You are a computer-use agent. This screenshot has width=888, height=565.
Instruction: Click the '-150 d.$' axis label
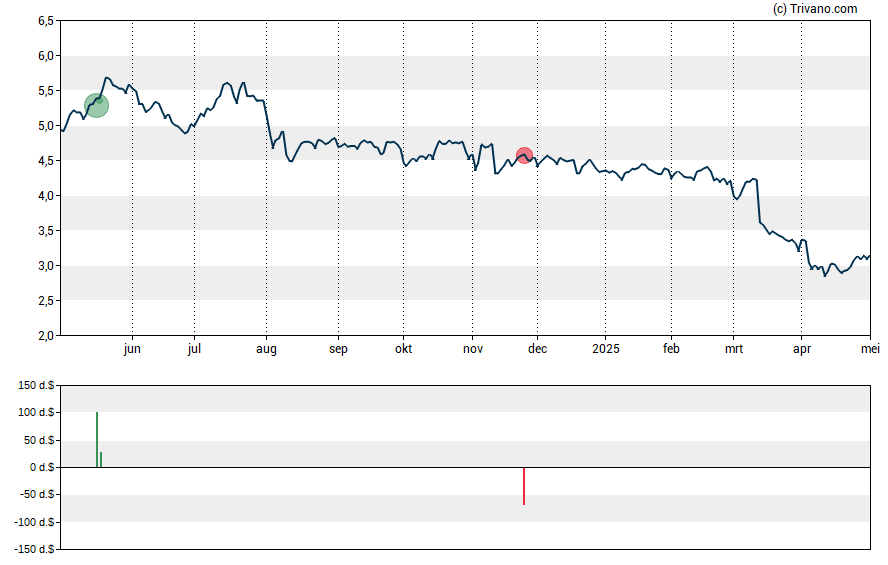[x=35, y=549]
